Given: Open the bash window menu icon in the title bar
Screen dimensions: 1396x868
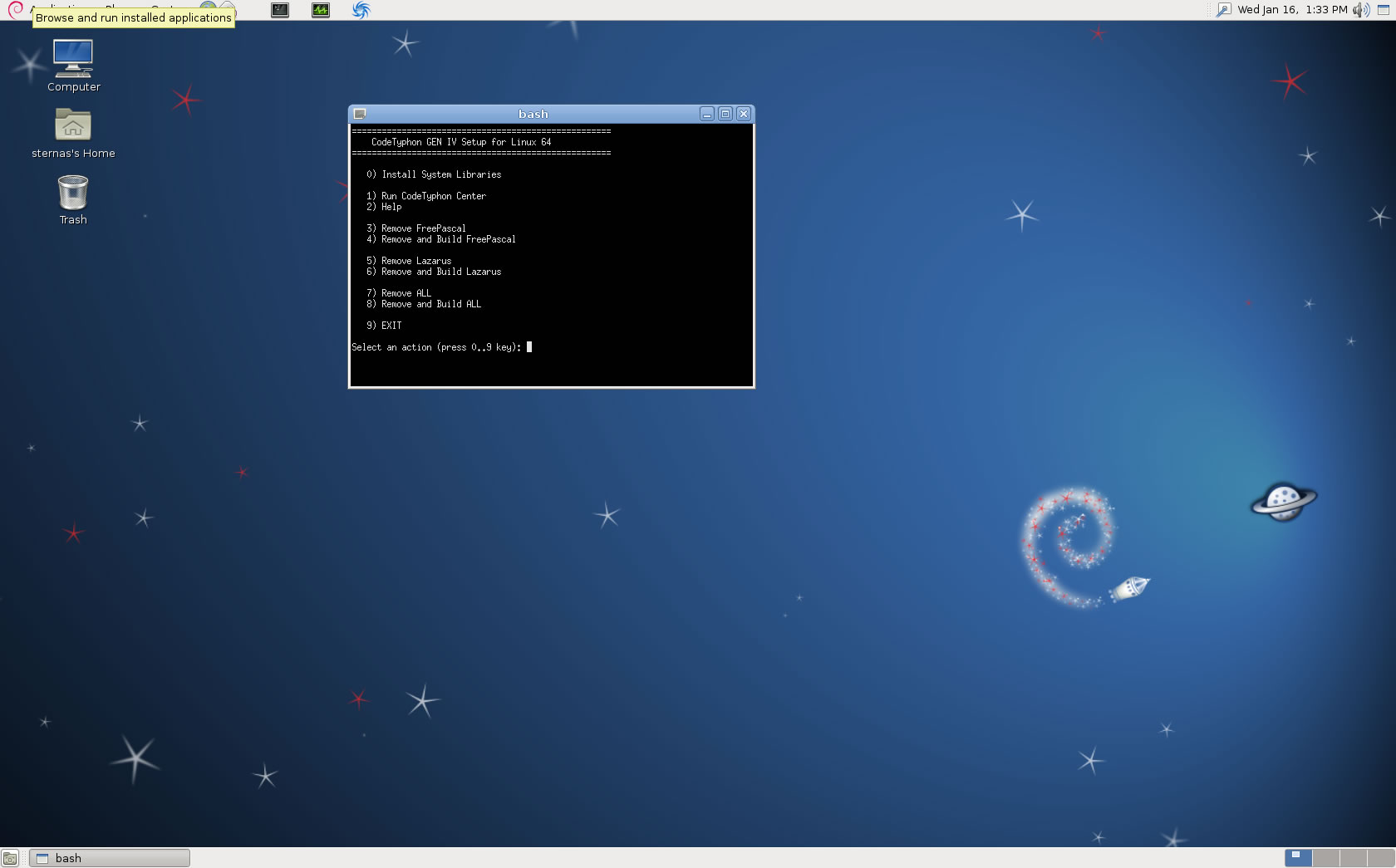Looking at the screenshot, I should click(360, 114).
